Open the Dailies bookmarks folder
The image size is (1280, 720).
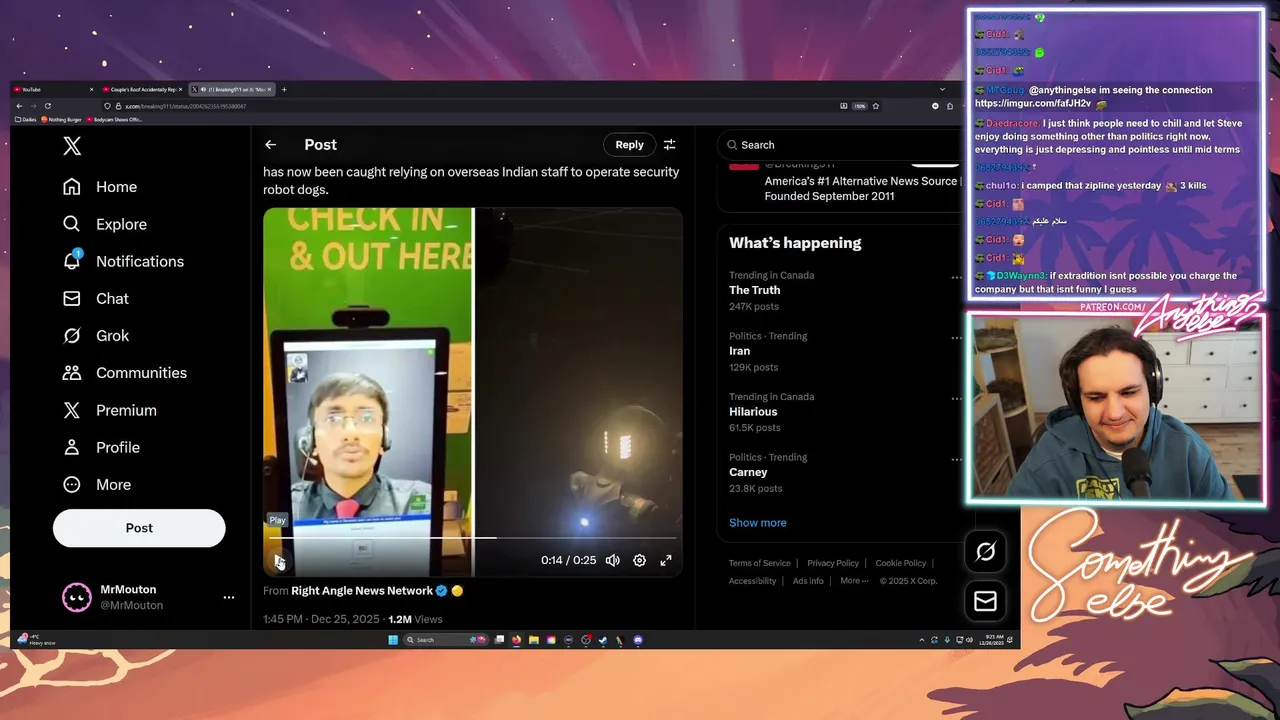pyautogui.click(x=27, y=120)
